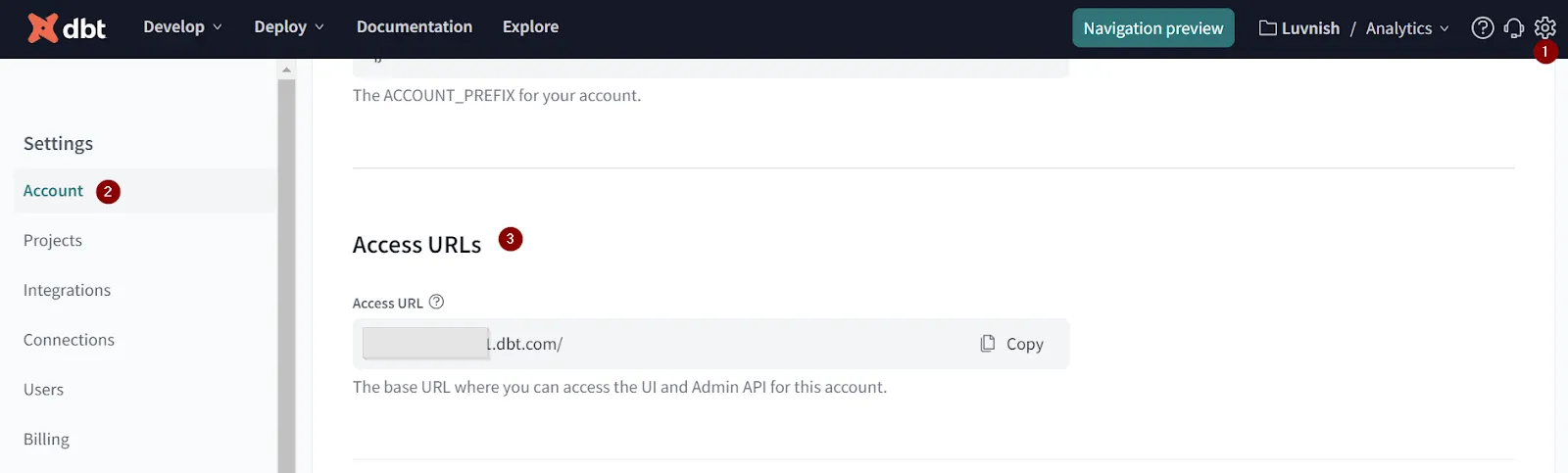Open Connections settings page
The height and width of the screenshot is (473, 1568).
coord(69,340)
